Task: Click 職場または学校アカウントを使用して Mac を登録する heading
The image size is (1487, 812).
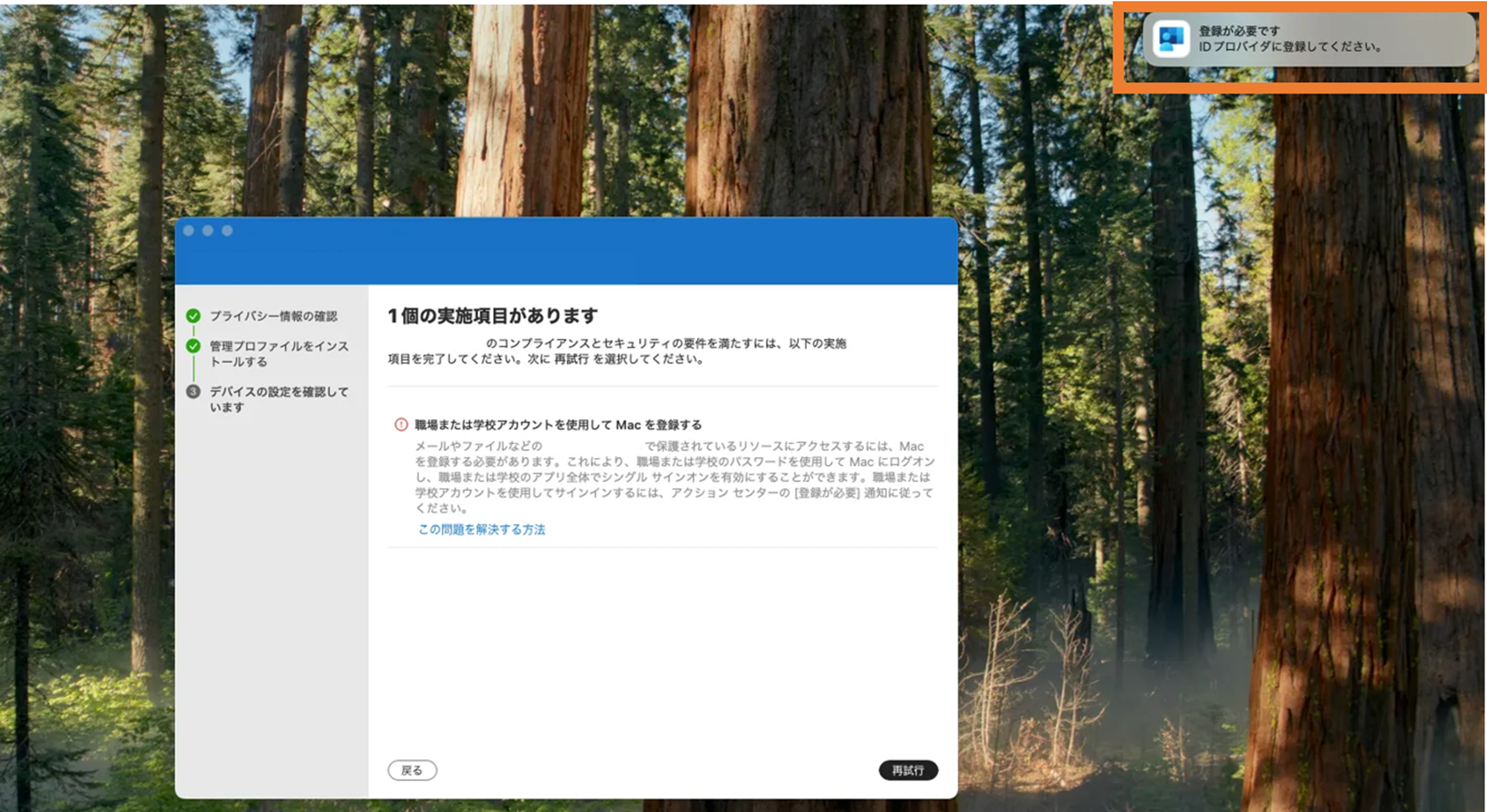Action: click(558, 425)
